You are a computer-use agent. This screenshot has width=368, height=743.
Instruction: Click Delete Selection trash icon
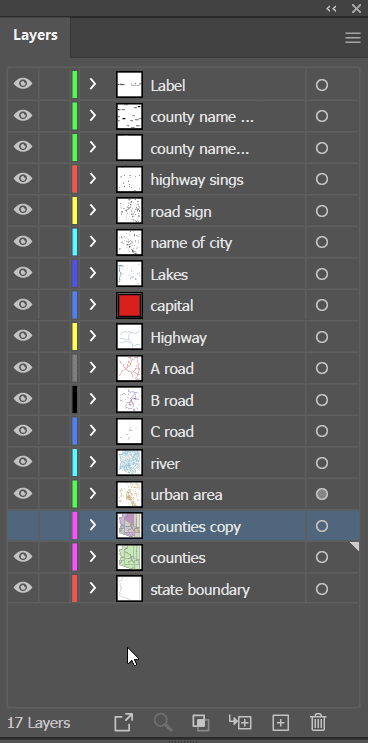(x=318, y=723)
